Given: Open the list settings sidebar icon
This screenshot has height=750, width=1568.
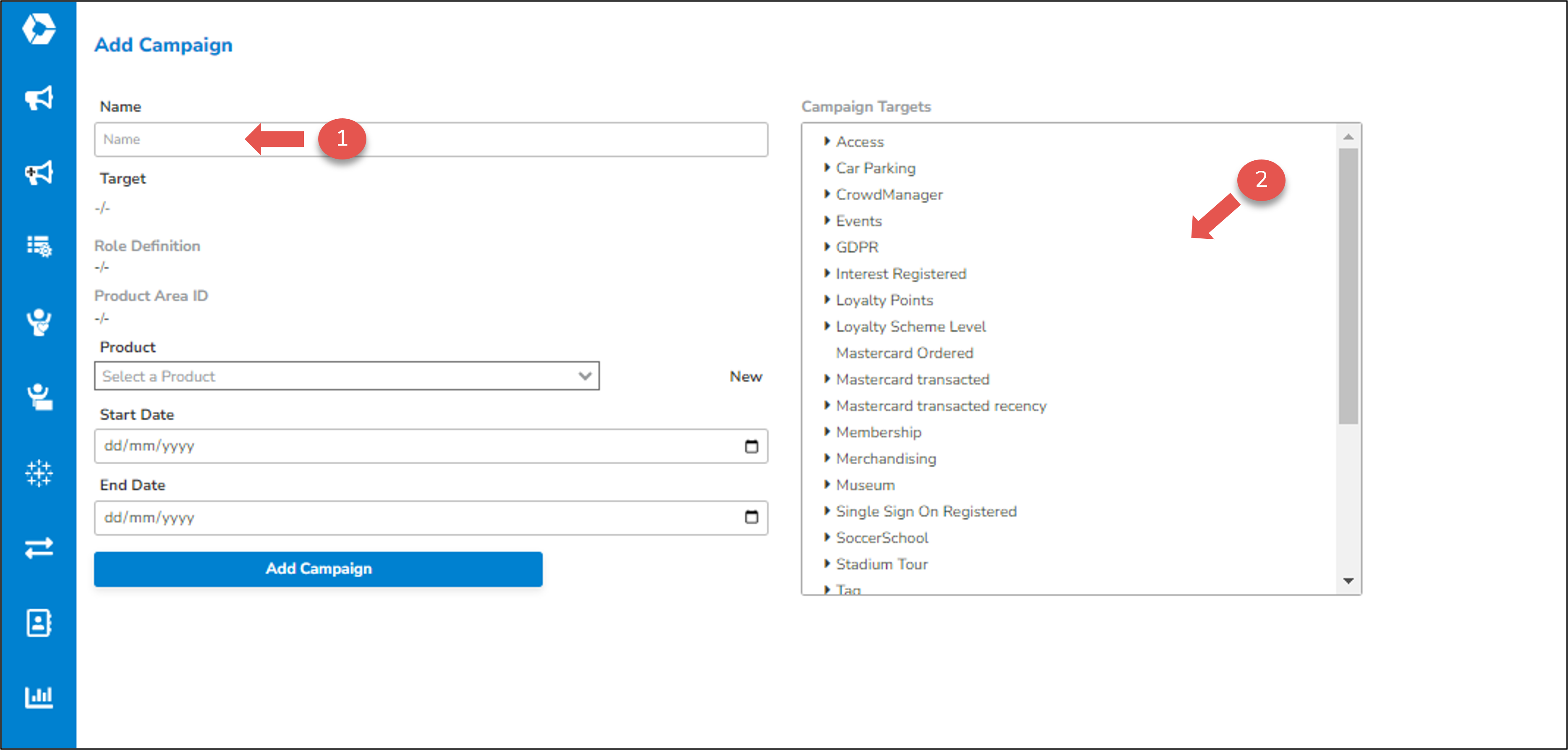Looking at the screenshot, I should click(x=39, y=246).
